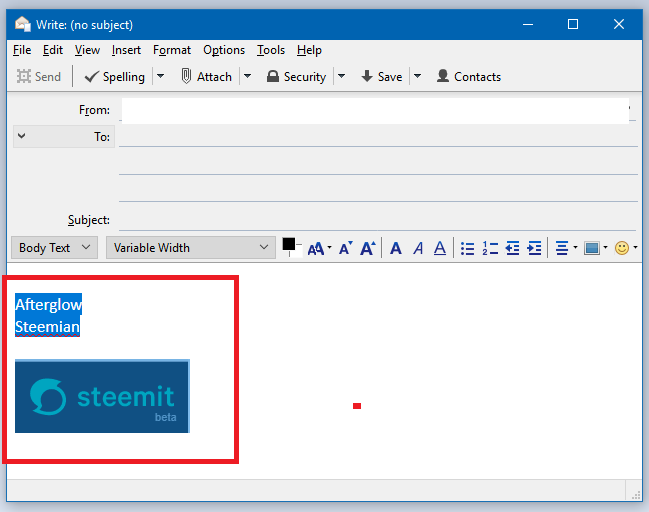Screen dimensions: 649x512
Task: Click the indent text icon
Action: 534,248
